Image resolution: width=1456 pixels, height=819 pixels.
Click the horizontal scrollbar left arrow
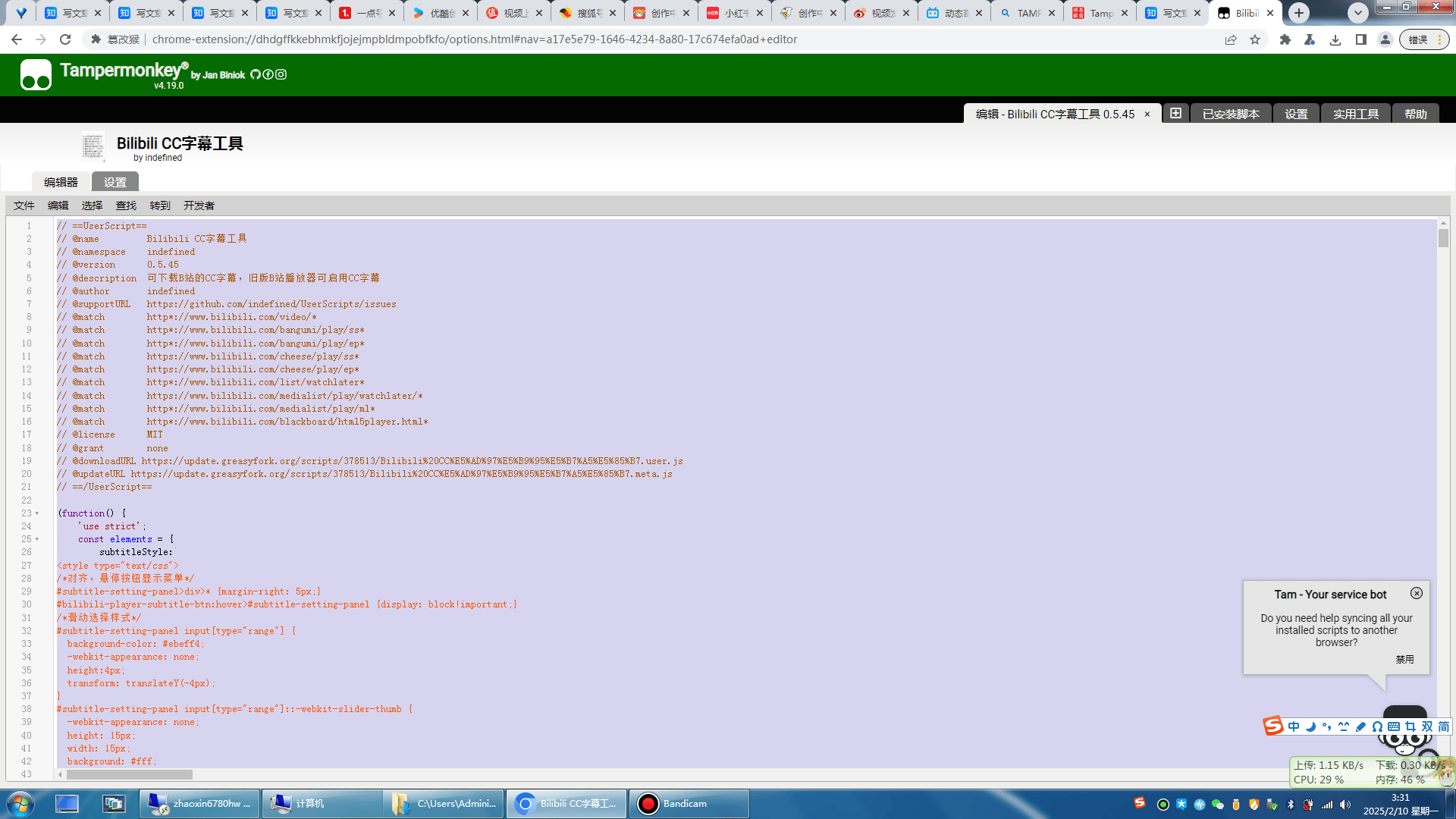(60, 775)
